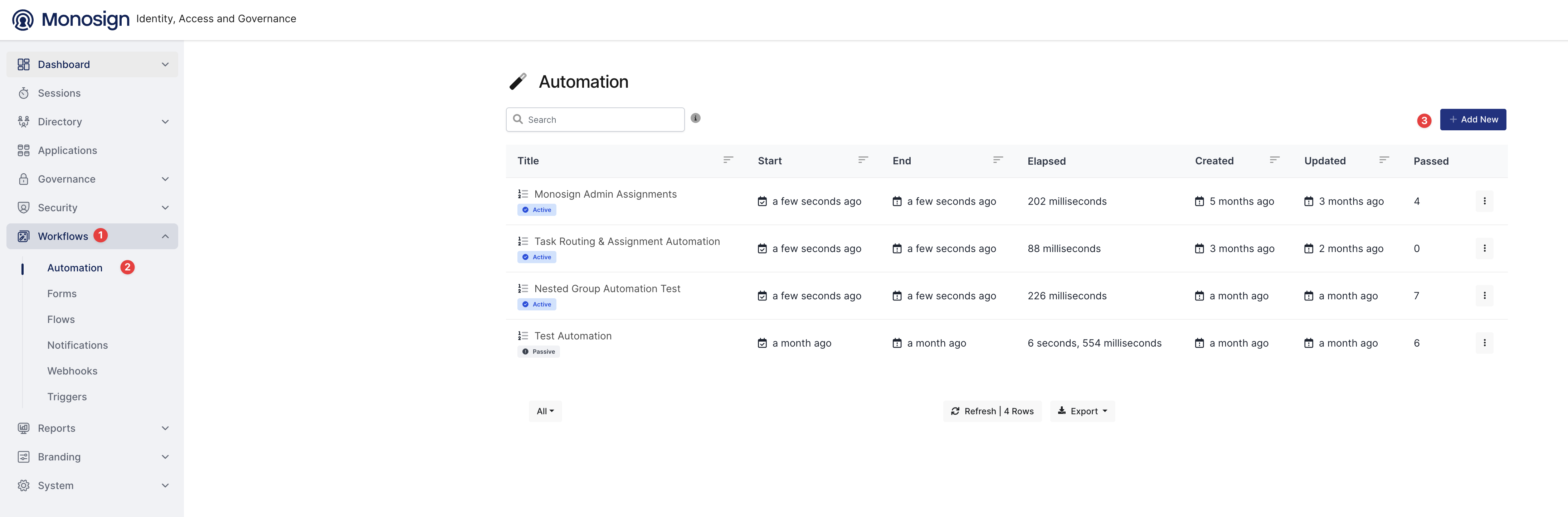Go to Forms under Workflows

(x=62, y=294)
